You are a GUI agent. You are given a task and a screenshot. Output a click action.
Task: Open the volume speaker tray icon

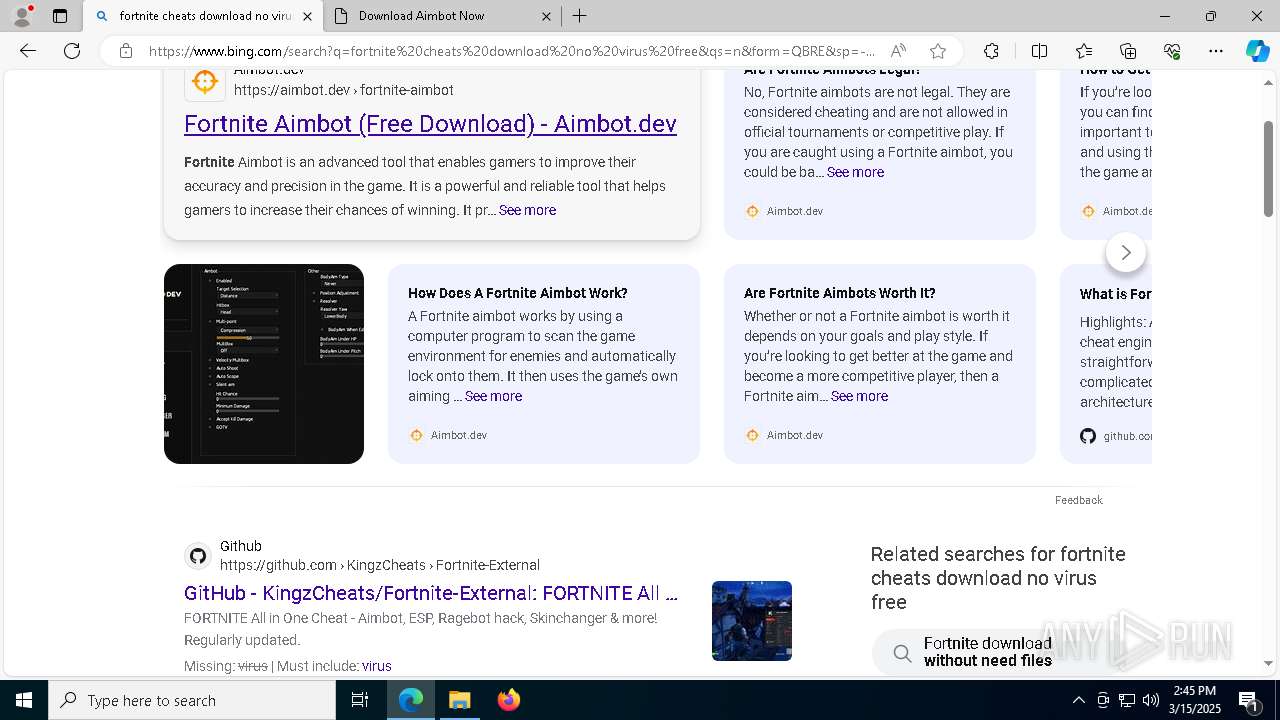tap(1151, 700)
